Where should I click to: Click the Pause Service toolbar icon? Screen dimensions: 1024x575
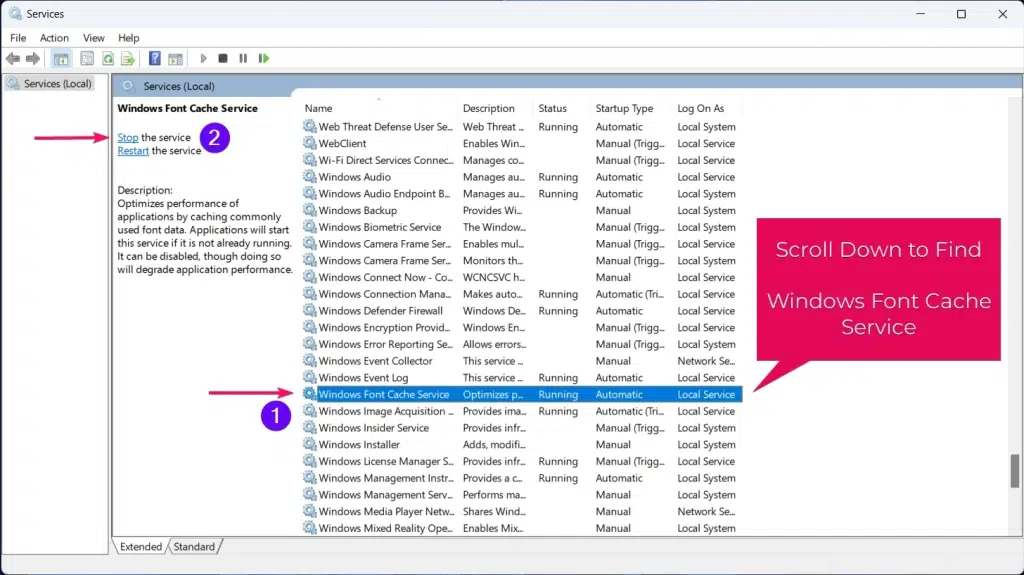pos(243,59)
